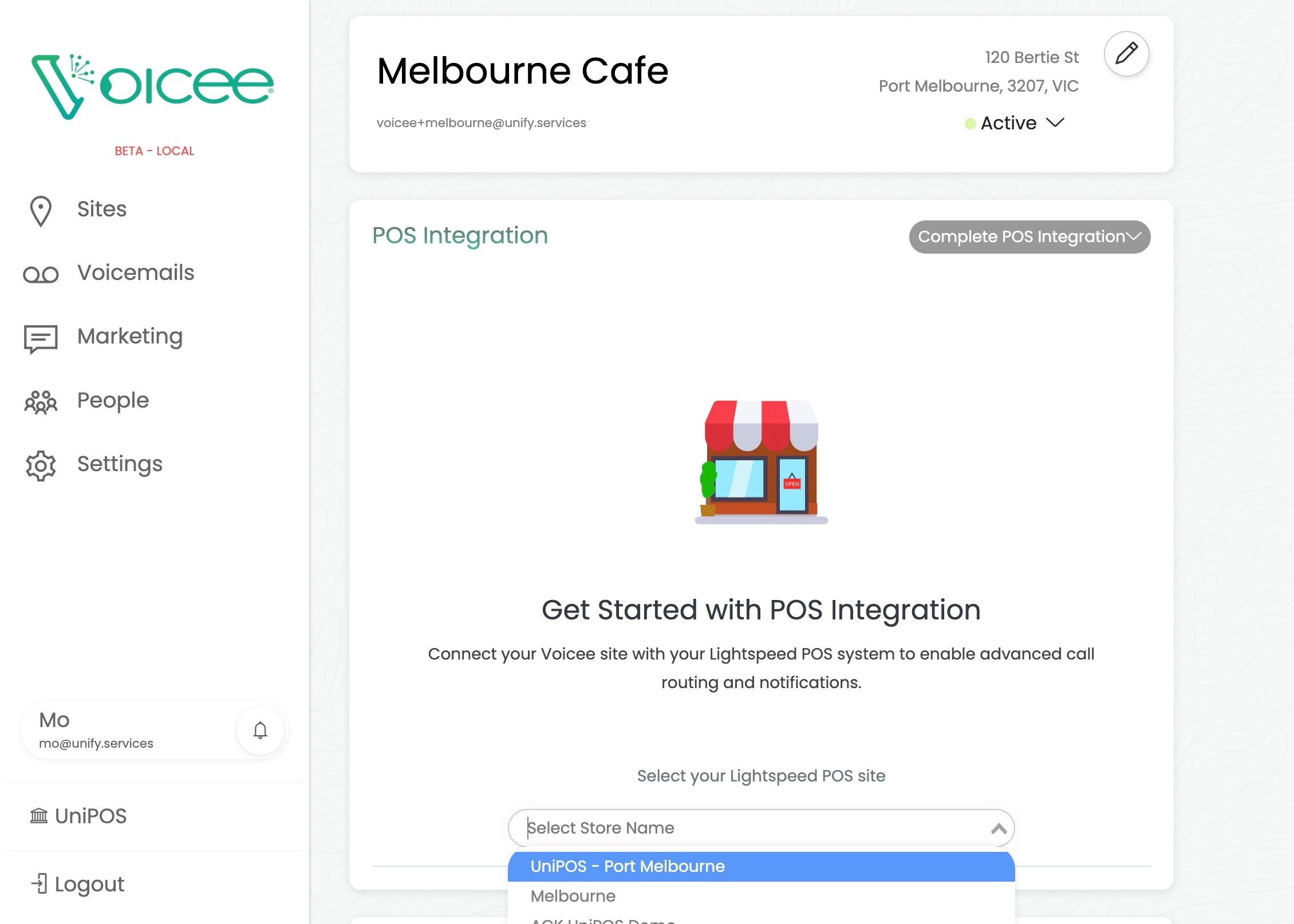Click the Sites location pin icon
Image resolution: width=1294 pixels, height=924 pixels.
[41, 211]
